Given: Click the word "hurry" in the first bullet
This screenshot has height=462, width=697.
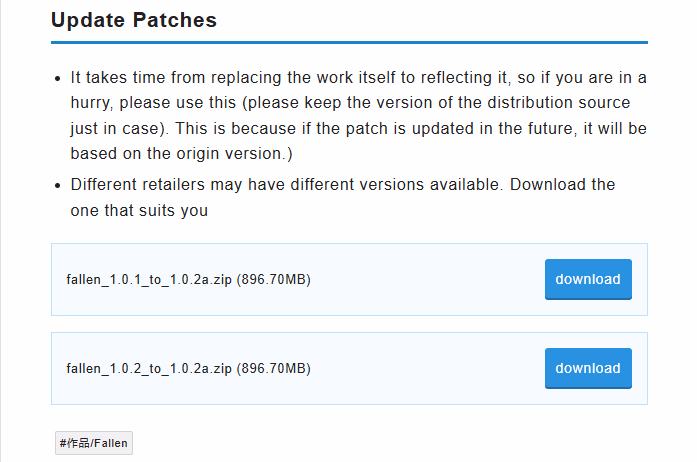Looking at the screenshot, I should 92,103.
